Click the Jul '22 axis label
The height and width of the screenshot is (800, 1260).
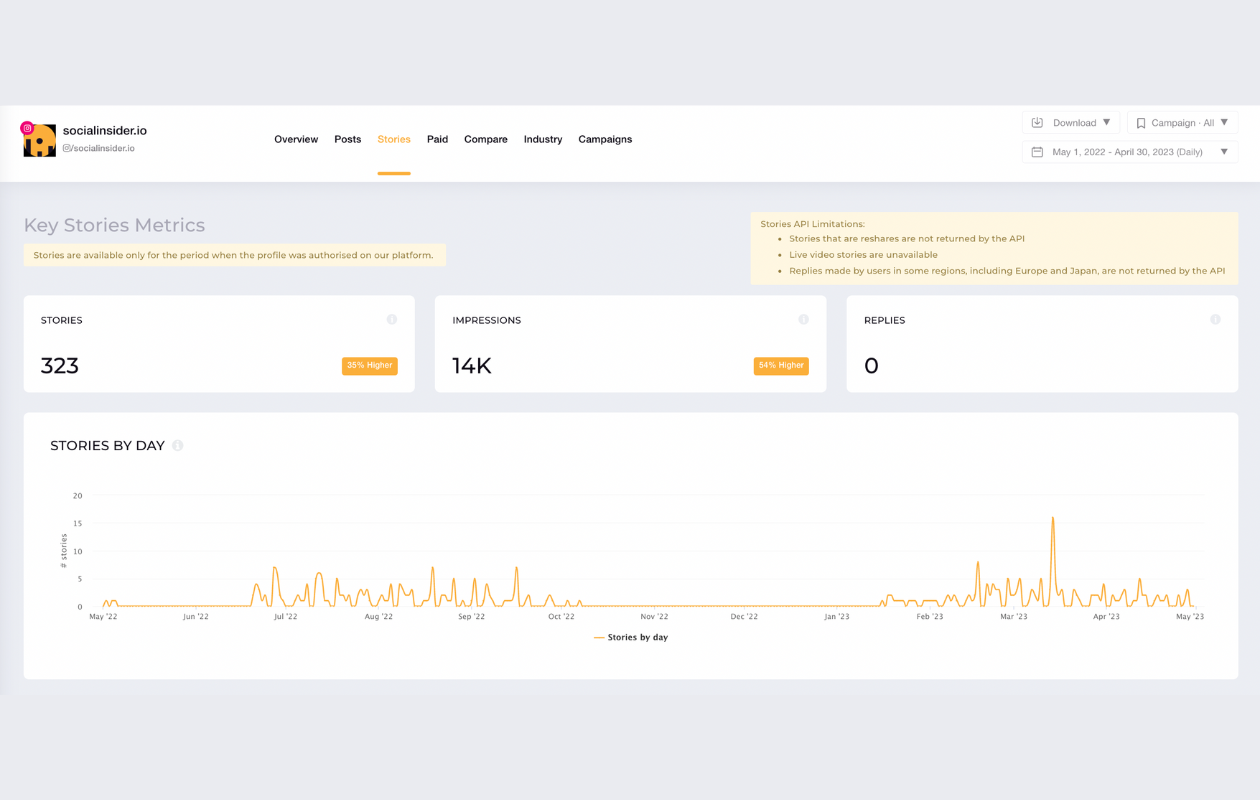[285, 617]
